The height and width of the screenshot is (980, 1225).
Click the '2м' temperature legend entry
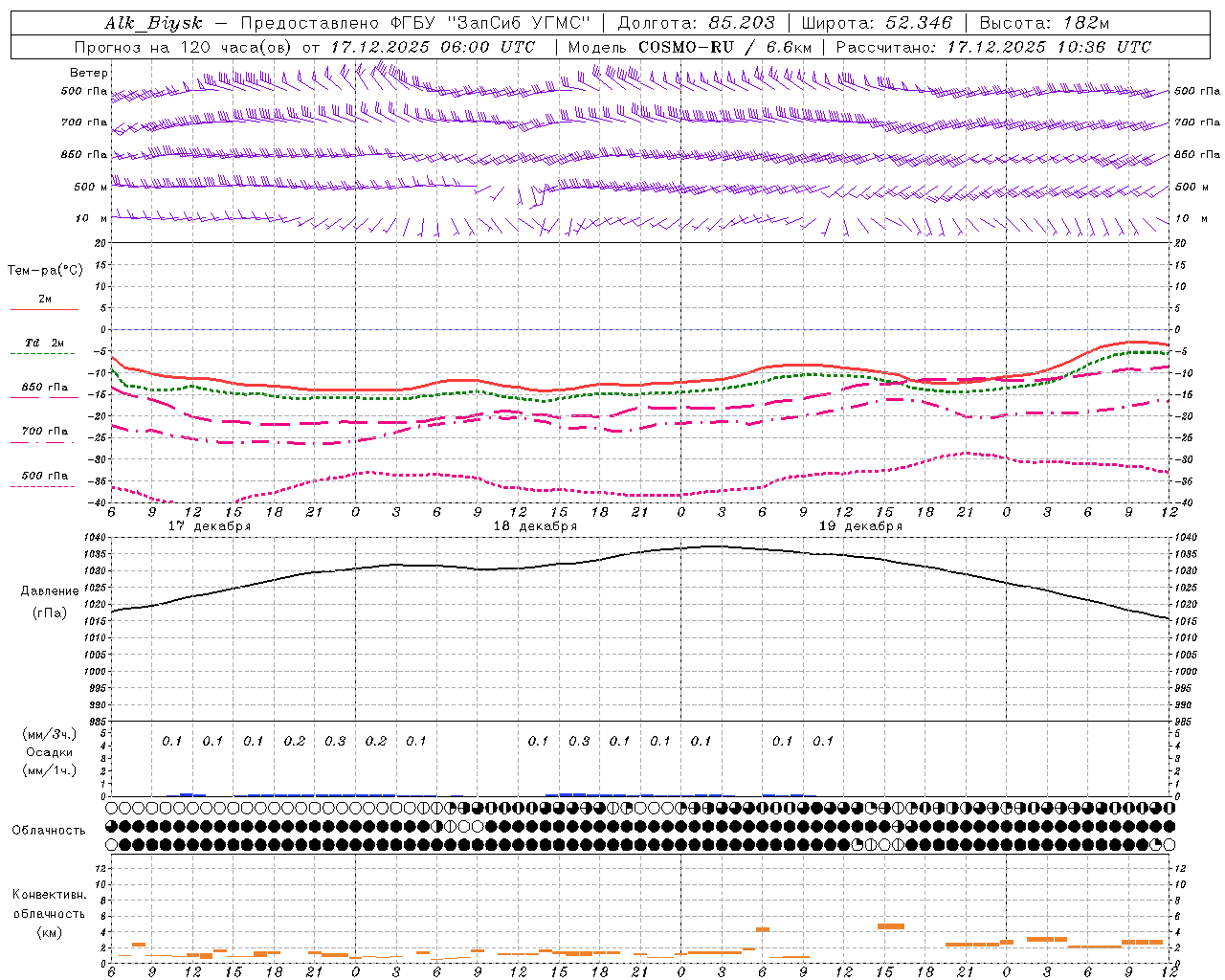[x=45, y=299]
